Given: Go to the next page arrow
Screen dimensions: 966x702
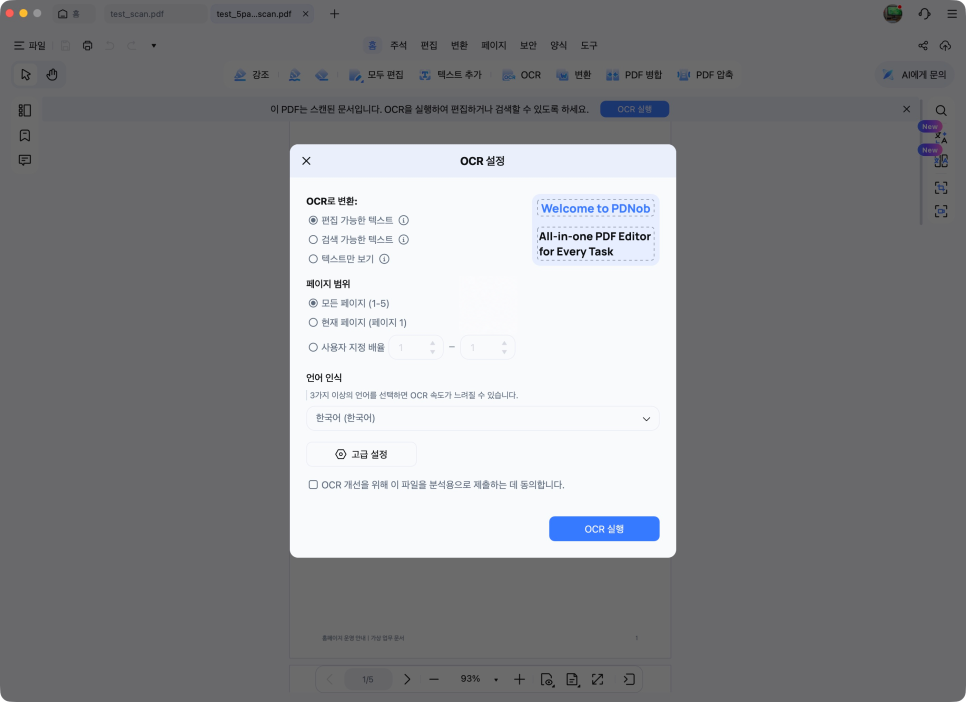Looking at the screenshot, I should (407, 679).
